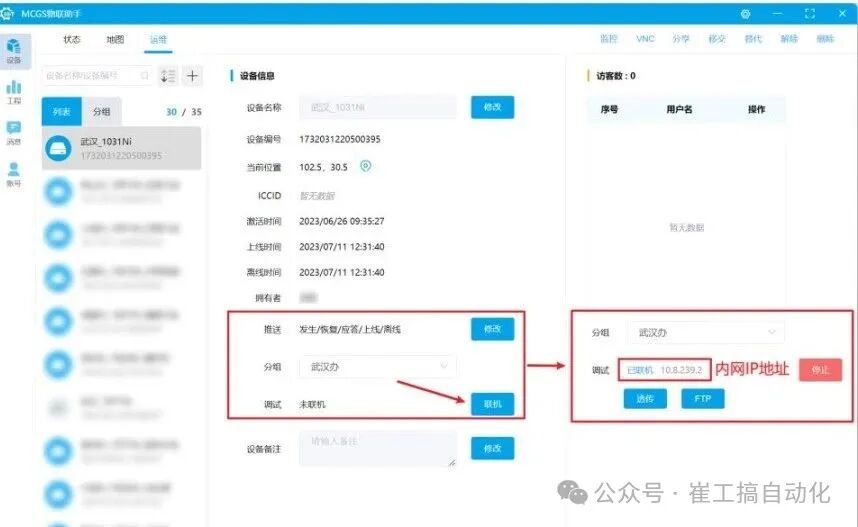This screenshot has width=858, height=527.
Task: Click the 序号 column header
Action: (609, 109)
